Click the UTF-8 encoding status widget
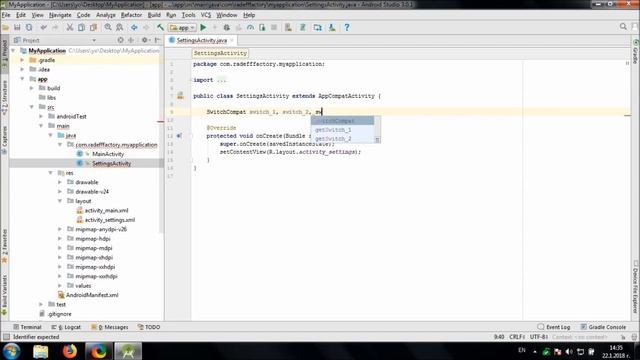 pos(538,337)
